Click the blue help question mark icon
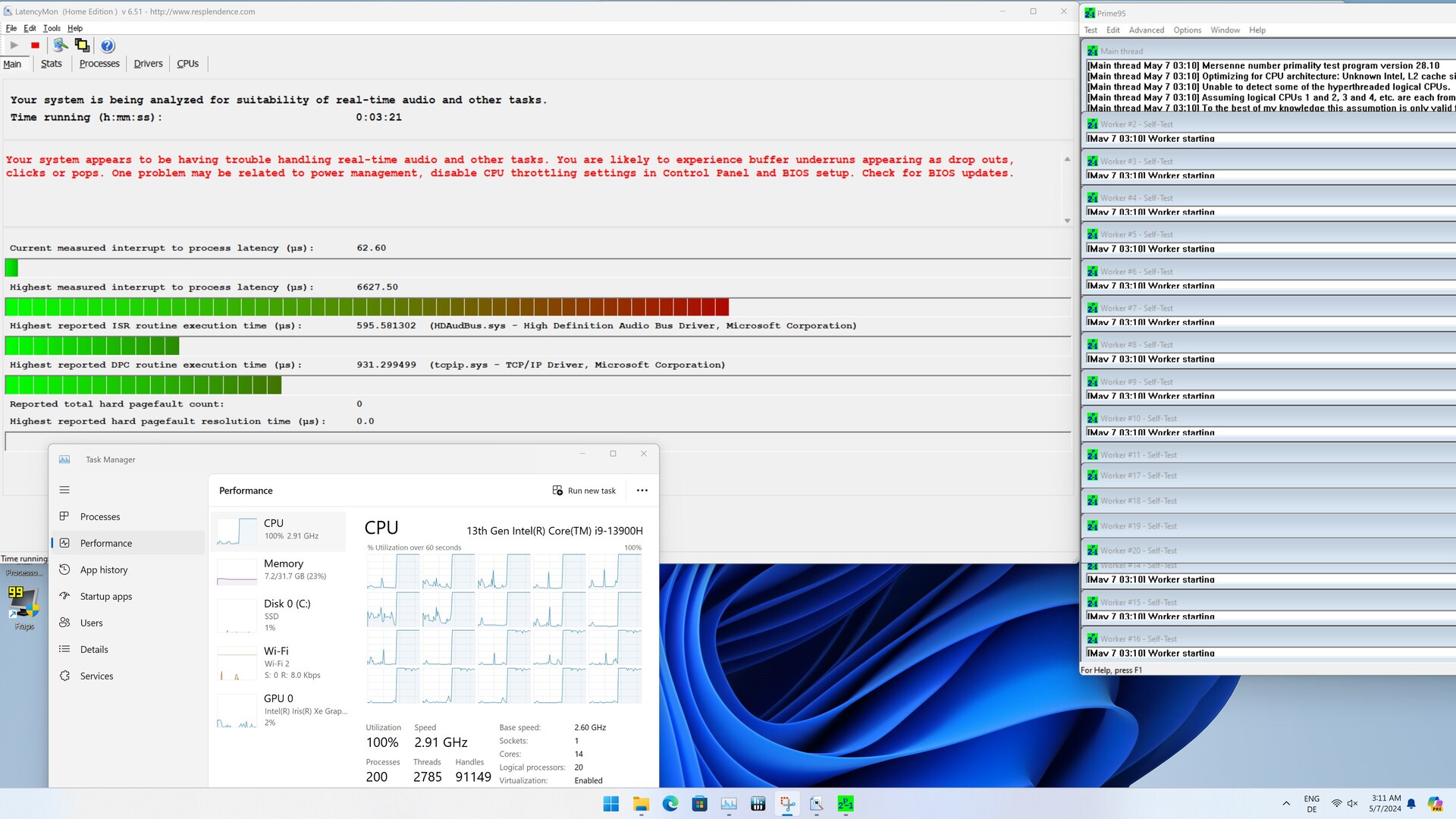1456x819 pixels. coord(108,45)
